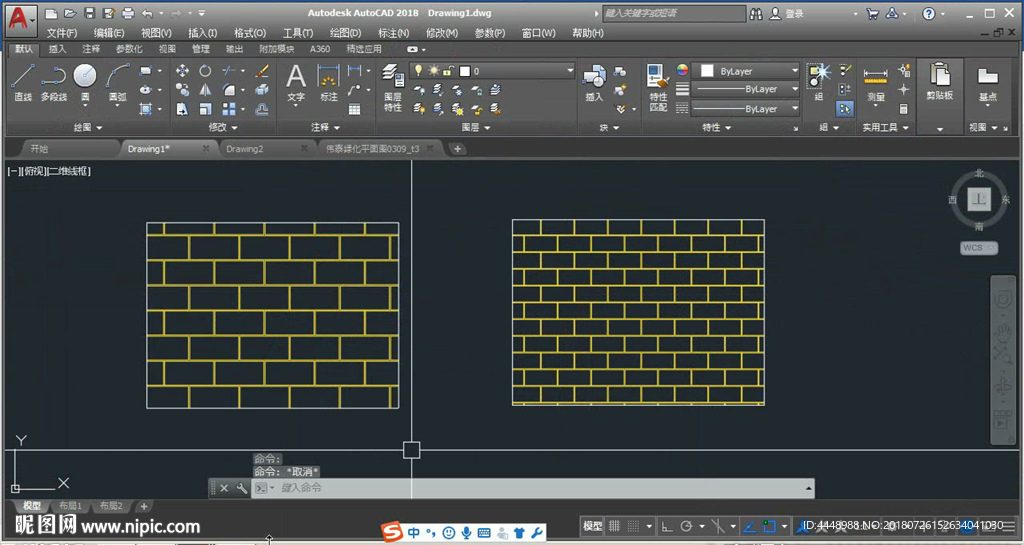This screenshot has height=545, width=1024.
Task: Expand the 注释 panel
Action: [325, 127]
